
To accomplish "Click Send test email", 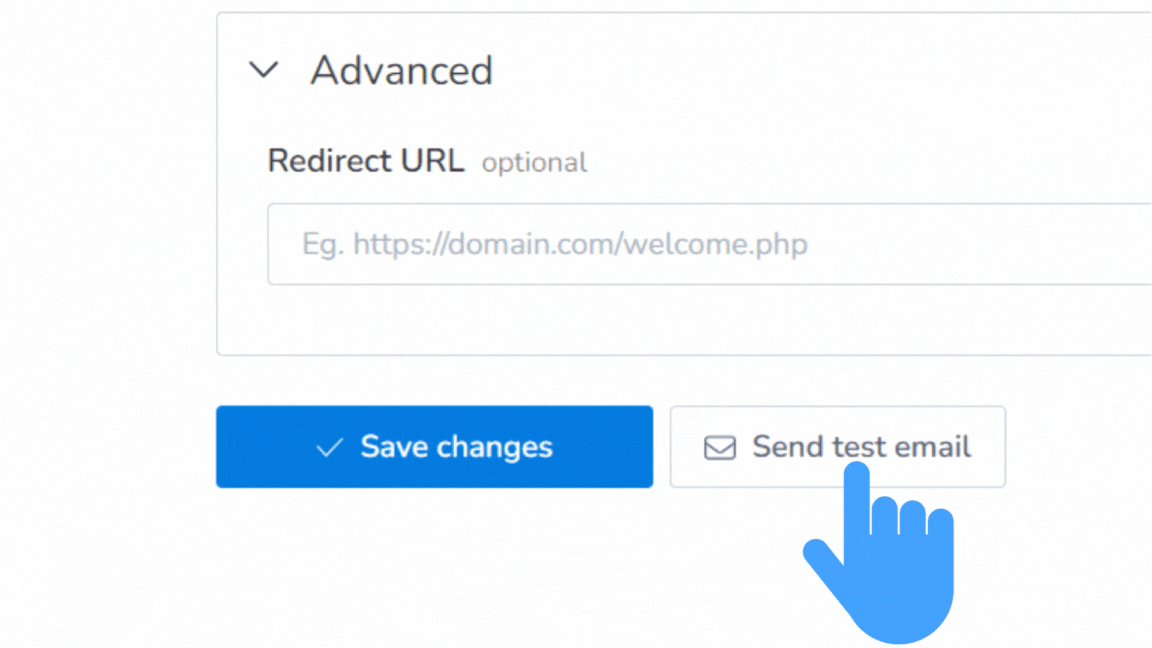I will 837,447.
